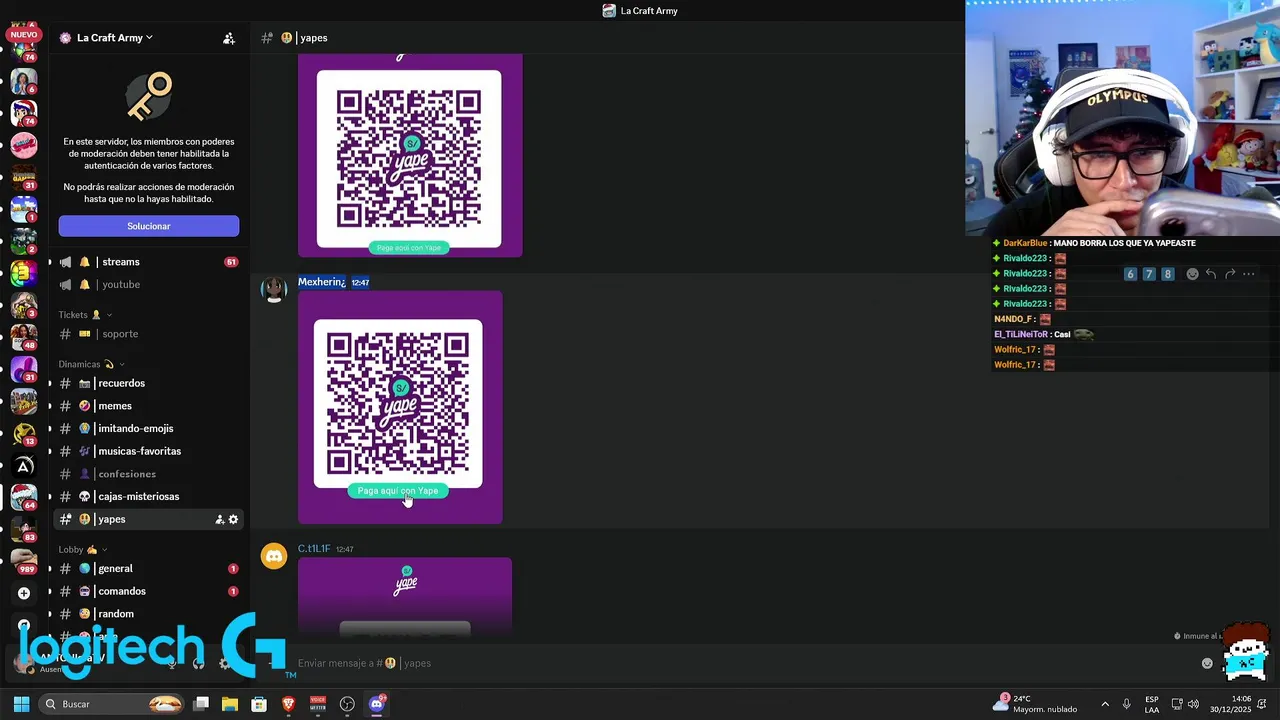1280x720 pixels.
Task: Collapse the Tickets category
Action: pos(85,315)
